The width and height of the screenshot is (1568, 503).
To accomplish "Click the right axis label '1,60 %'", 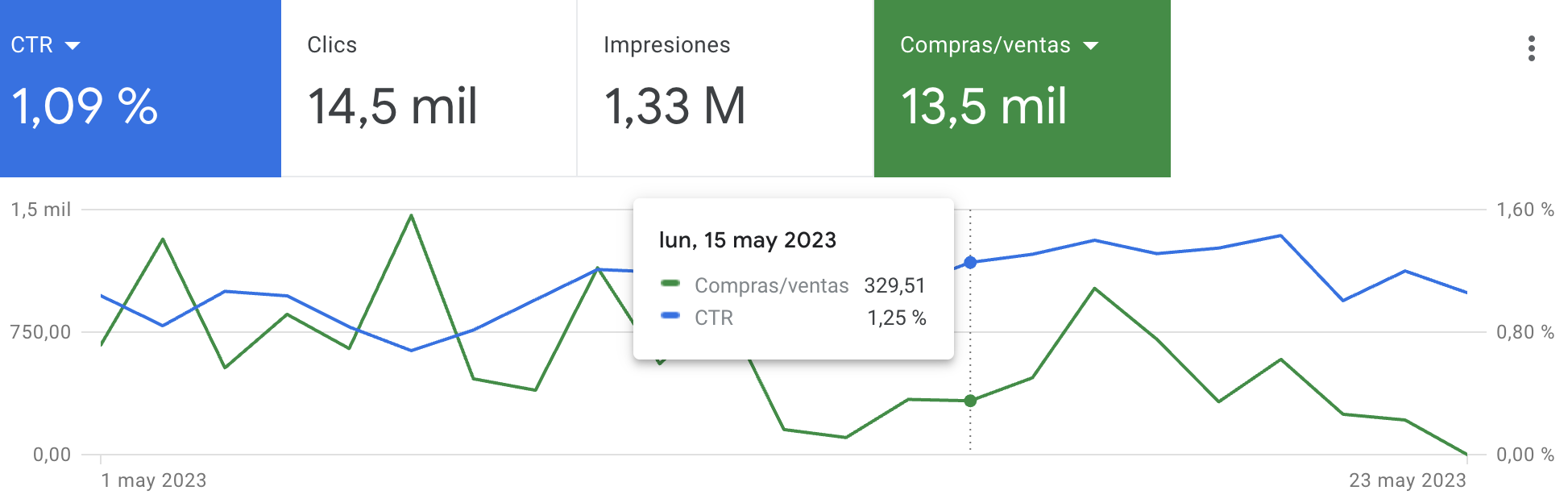I will 1525,210.
